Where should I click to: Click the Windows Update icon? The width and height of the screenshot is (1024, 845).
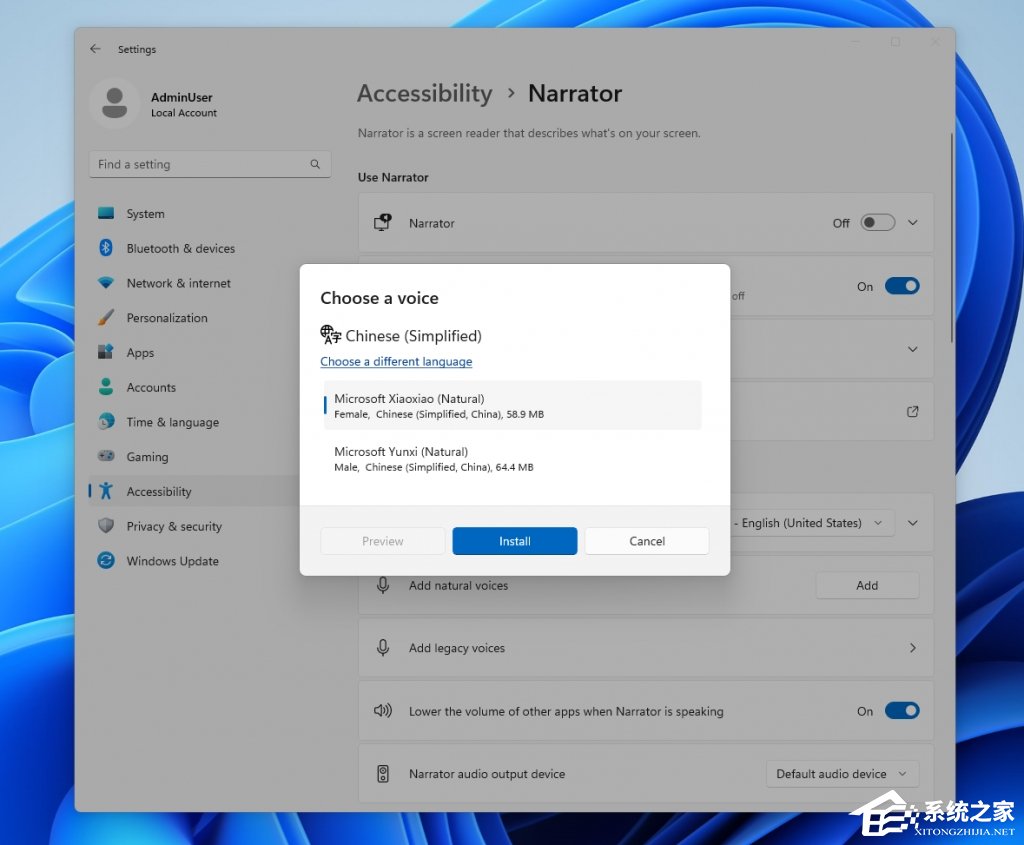[x=106, y=561]
